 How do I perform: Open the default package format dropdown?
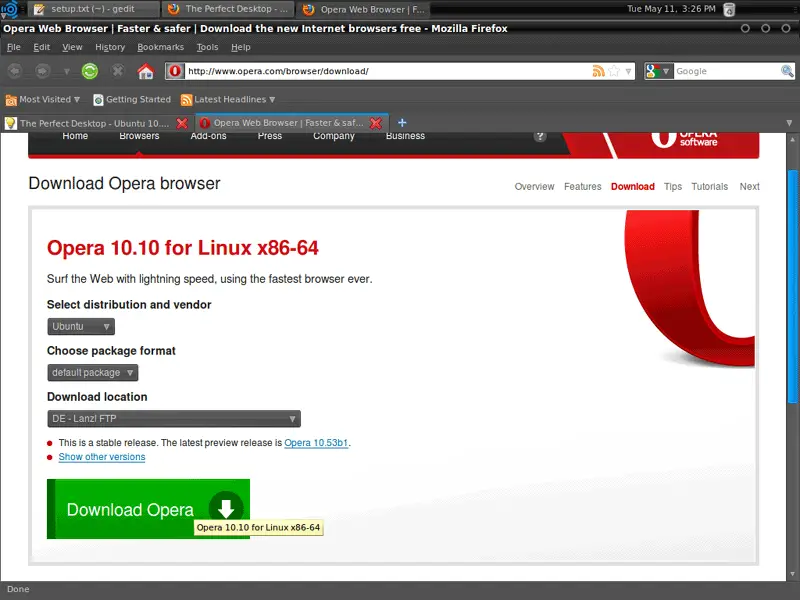[x=93, y=372]
